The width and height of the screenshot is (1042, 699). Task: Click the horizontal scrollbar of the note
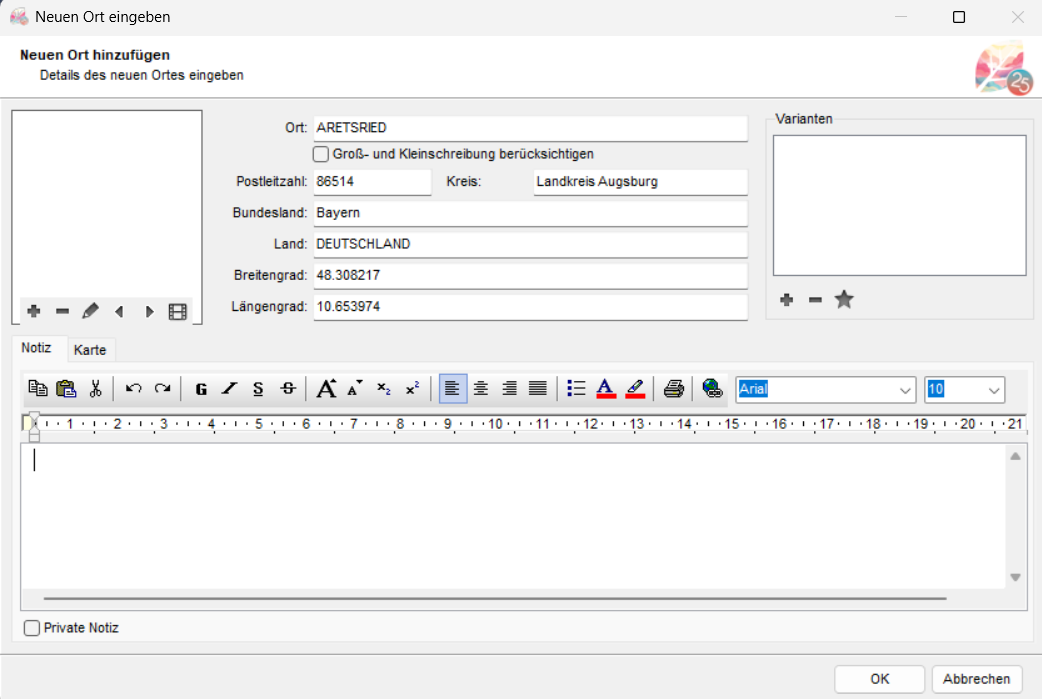(x=495, y=599)
